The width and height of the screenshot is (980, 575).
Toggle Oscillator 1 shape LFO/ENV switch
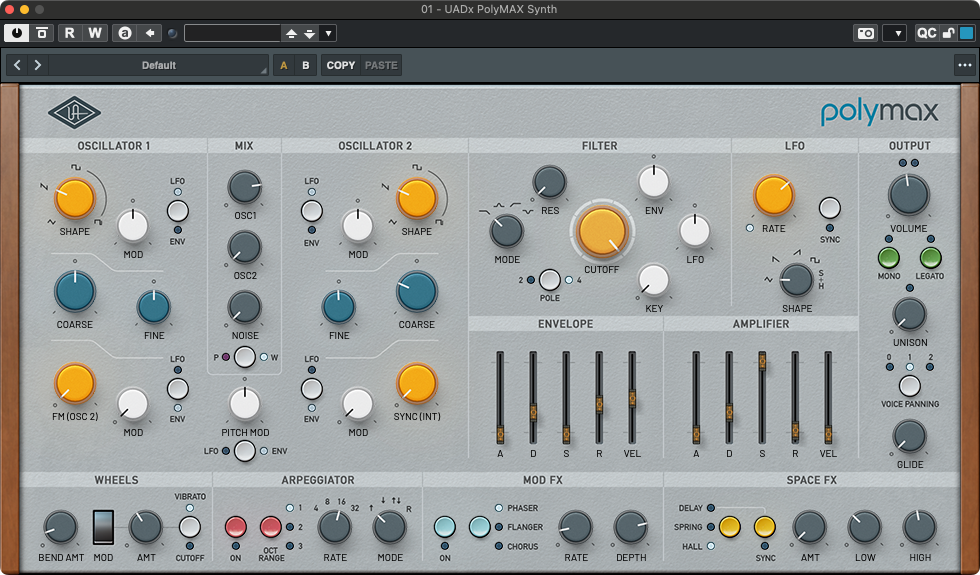(178, 211)
